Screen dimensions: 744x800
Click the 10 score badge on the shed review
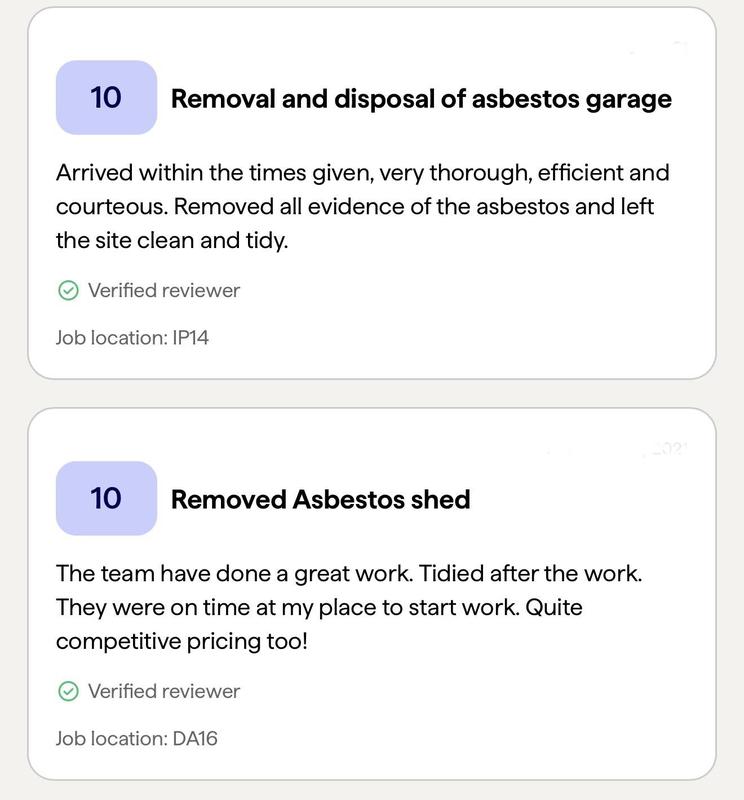106,498
